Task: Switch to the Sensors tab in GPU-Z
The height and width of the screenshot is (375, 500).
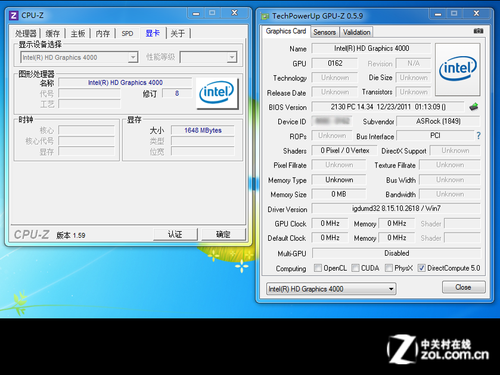Action: click(324, 32)
